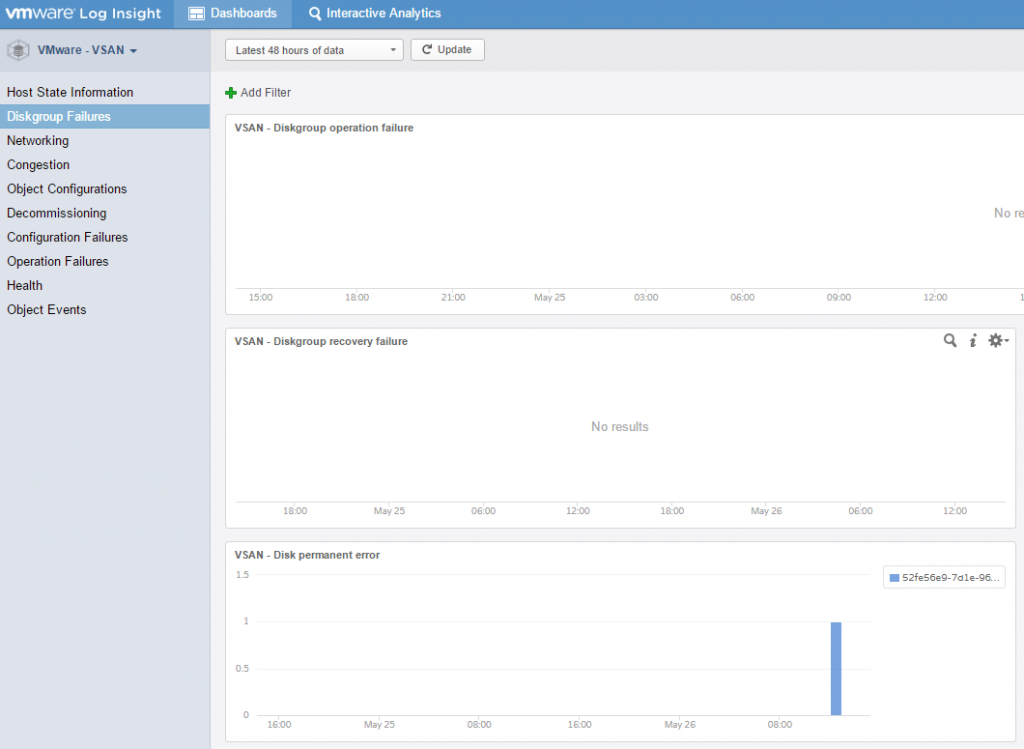Open the Networking dashboard

coord(104,140)
